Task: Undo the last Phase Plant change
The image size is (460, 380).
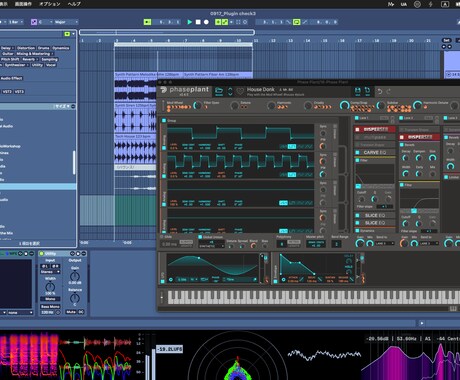Action: [380, 91]
